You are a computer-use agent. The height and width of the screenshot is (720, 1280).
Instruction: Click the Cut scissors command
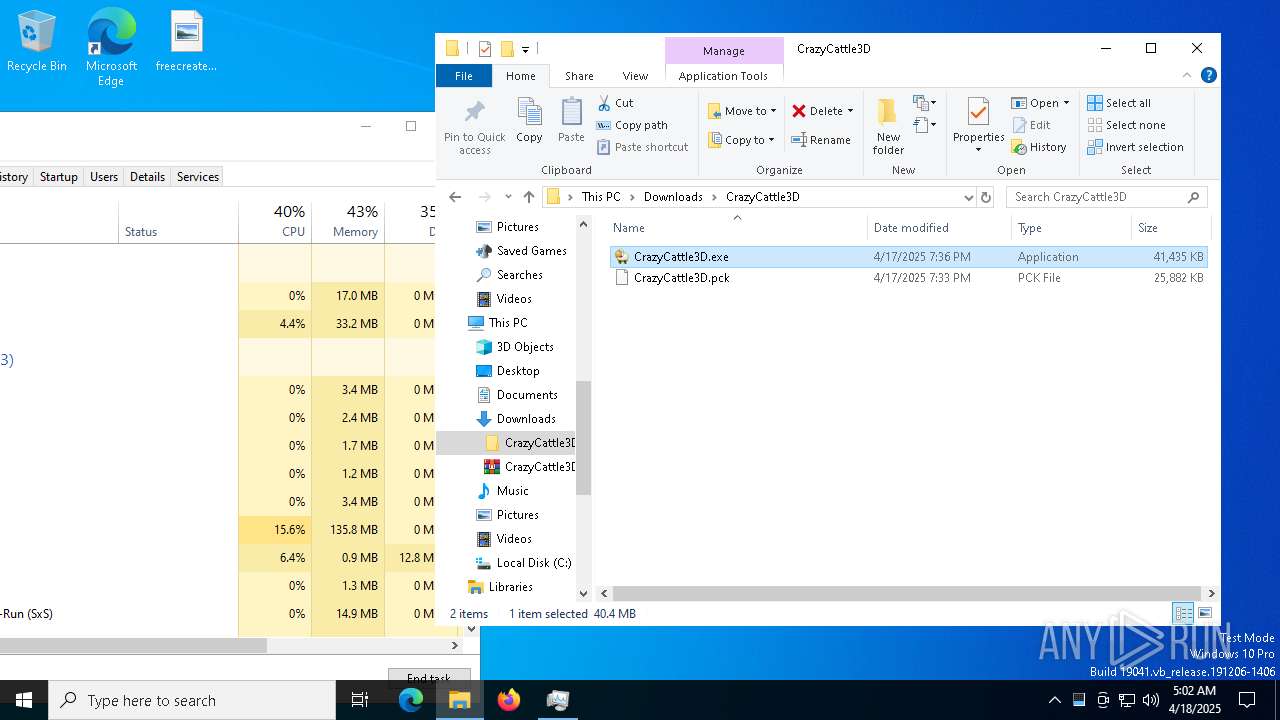pos(615,103)
